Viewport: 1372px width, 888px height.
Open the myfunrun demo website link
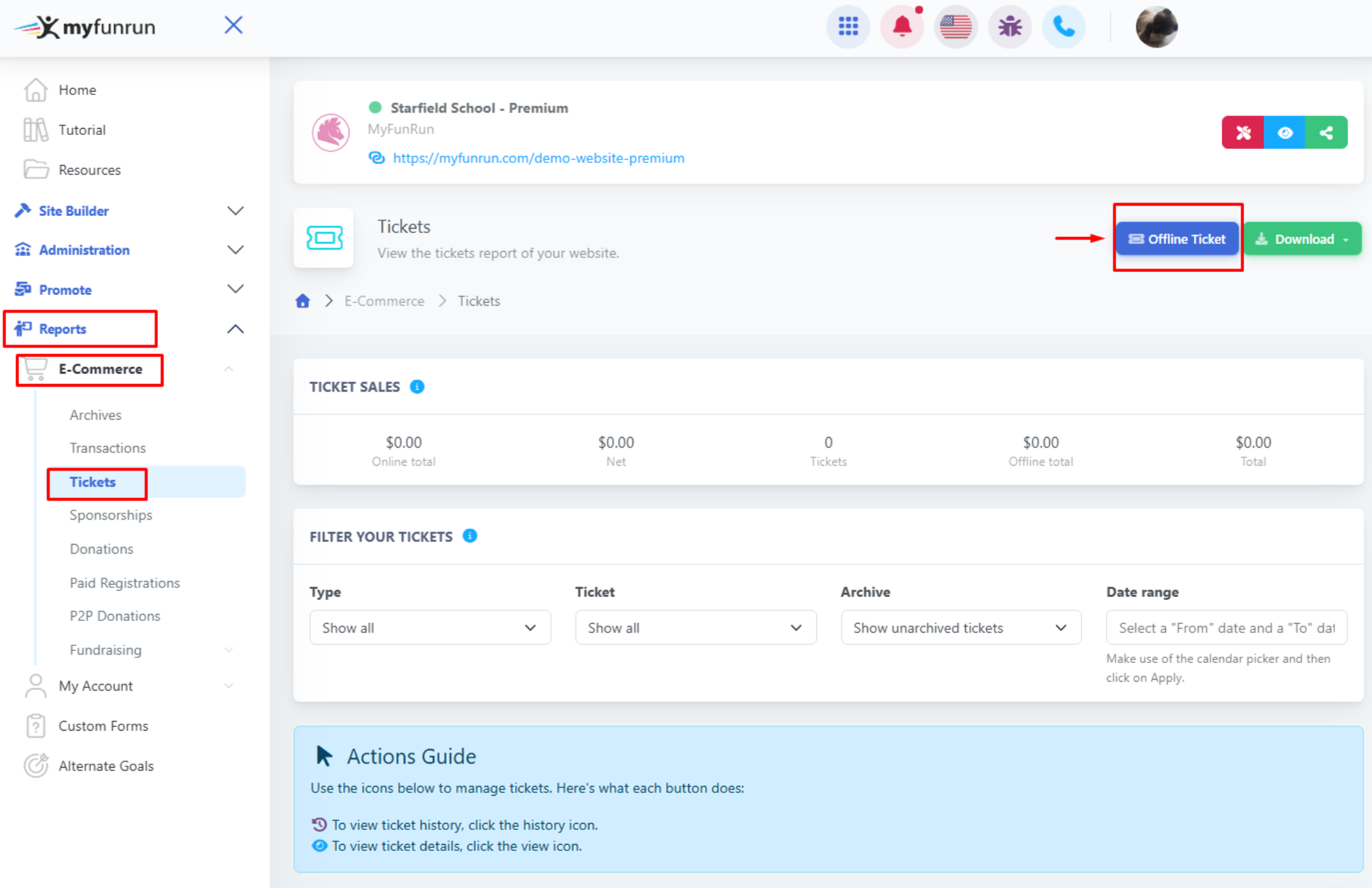click(x=538, y=158)
